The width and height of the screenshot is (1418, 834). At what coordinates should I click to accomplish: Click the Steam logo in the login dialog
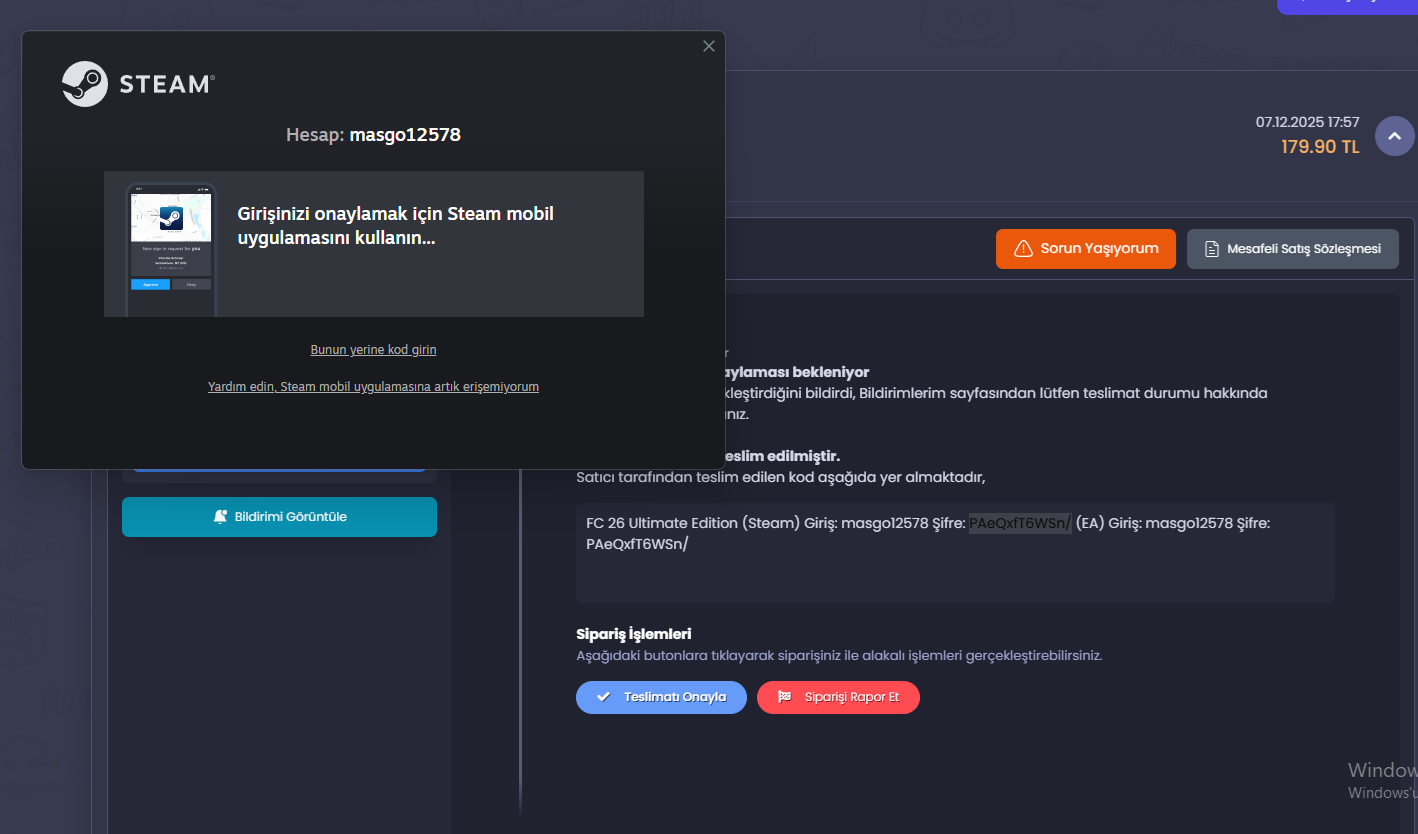[138, 84]
